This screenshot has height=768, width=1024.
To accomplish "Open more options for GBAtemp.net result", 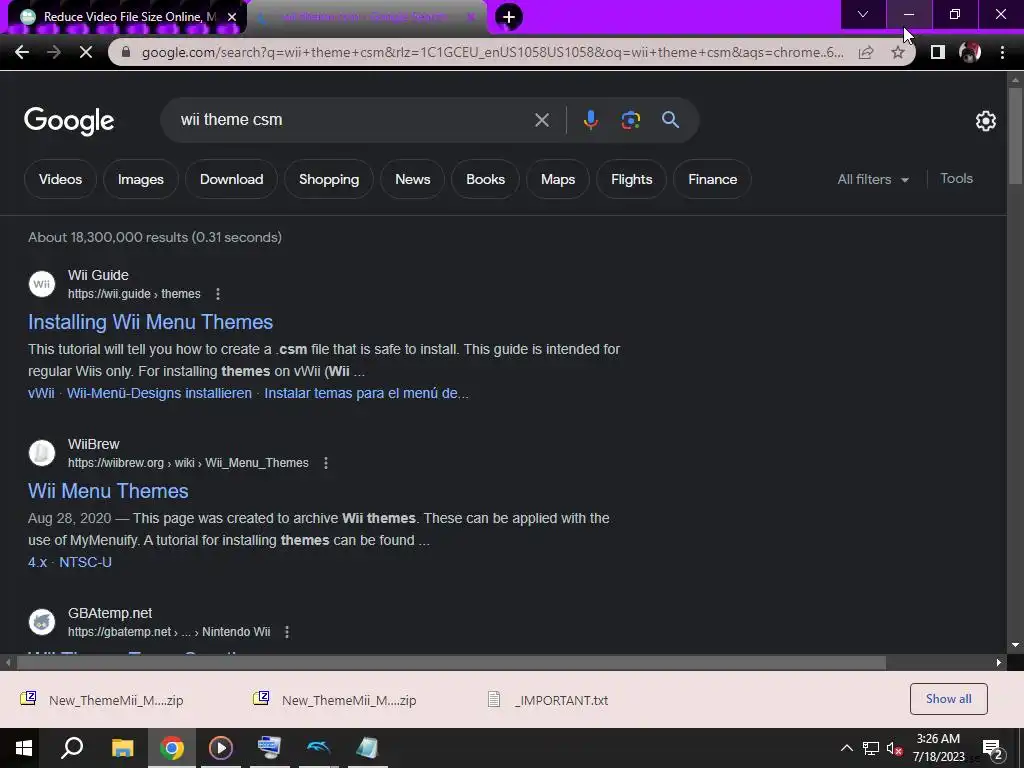I will (x=287, y=632).
